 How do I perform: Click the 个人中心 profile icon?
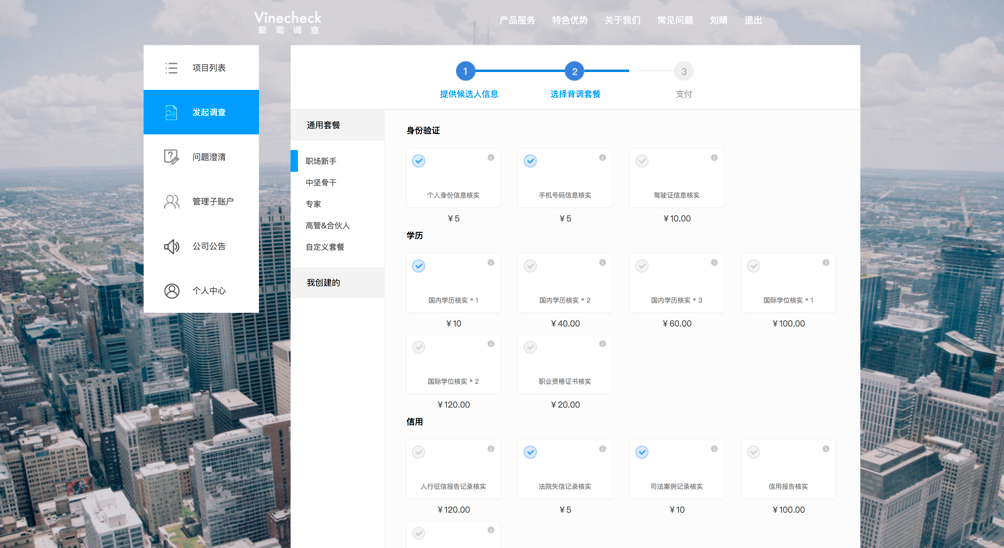(x=172, y=291)
